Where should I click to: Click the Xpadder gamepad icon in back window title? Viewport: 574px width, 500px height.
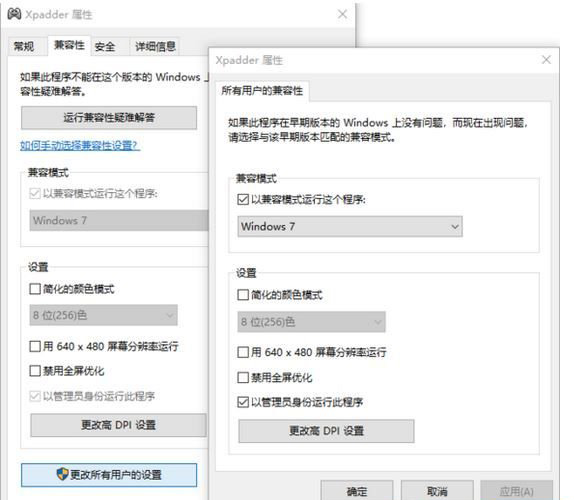pyautogui.click(x=14, y=14)
